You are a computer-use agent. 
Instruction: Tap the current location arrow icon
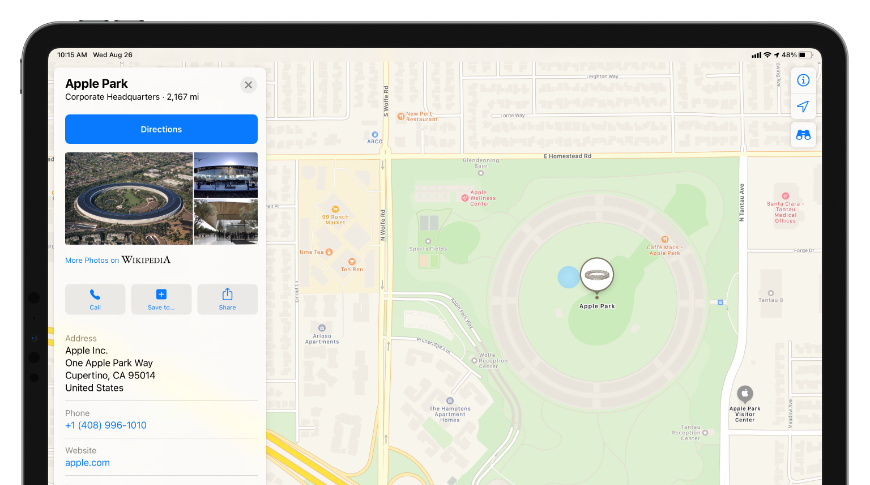(x=802, y=107)
